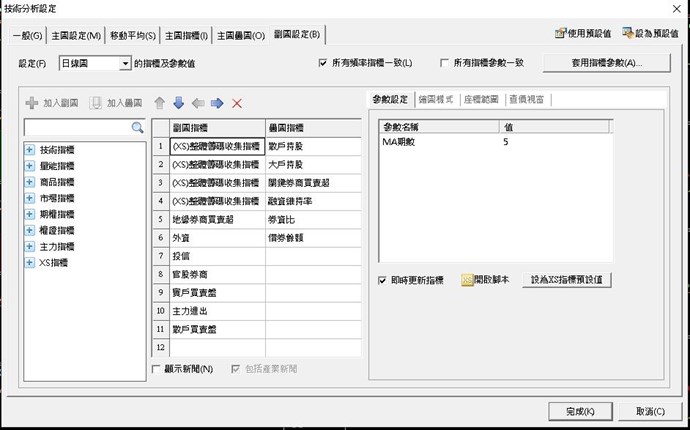The height and width of the screenshot is (430, 690).
Task: Click the 完成 button
Action: point(580,411)
